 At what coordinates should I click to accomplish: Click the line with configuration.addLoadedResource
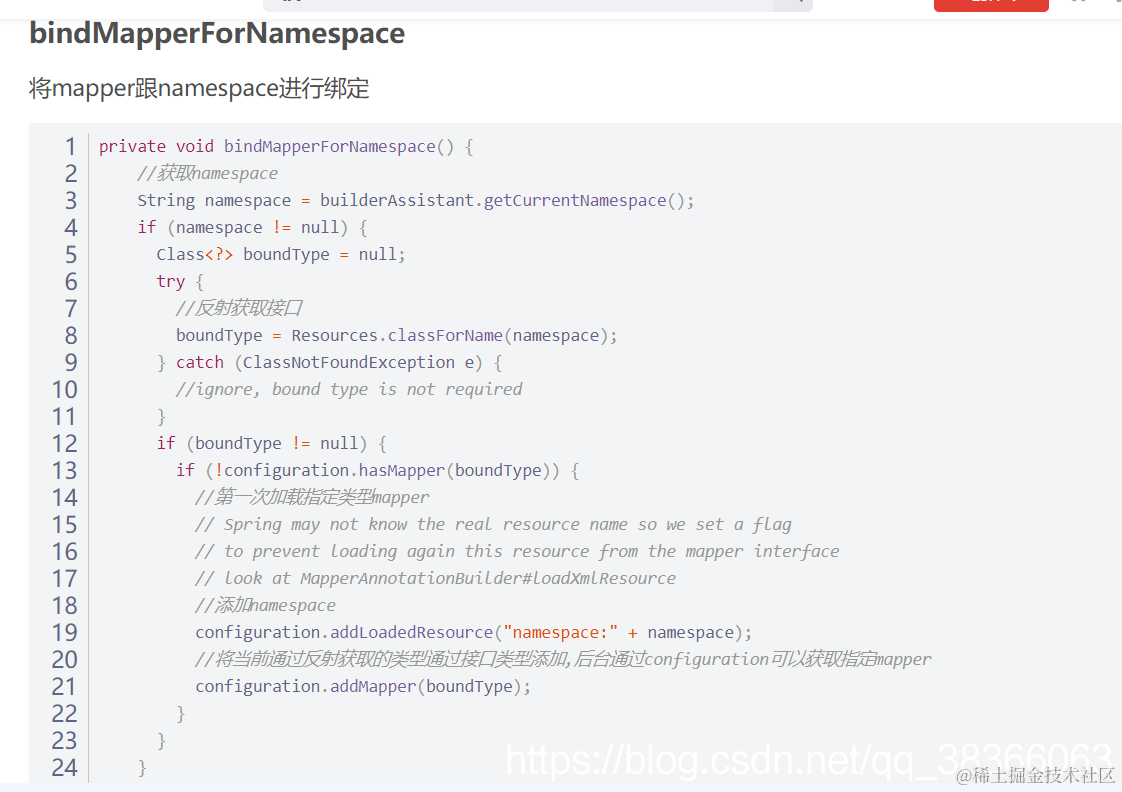[474, 632]
